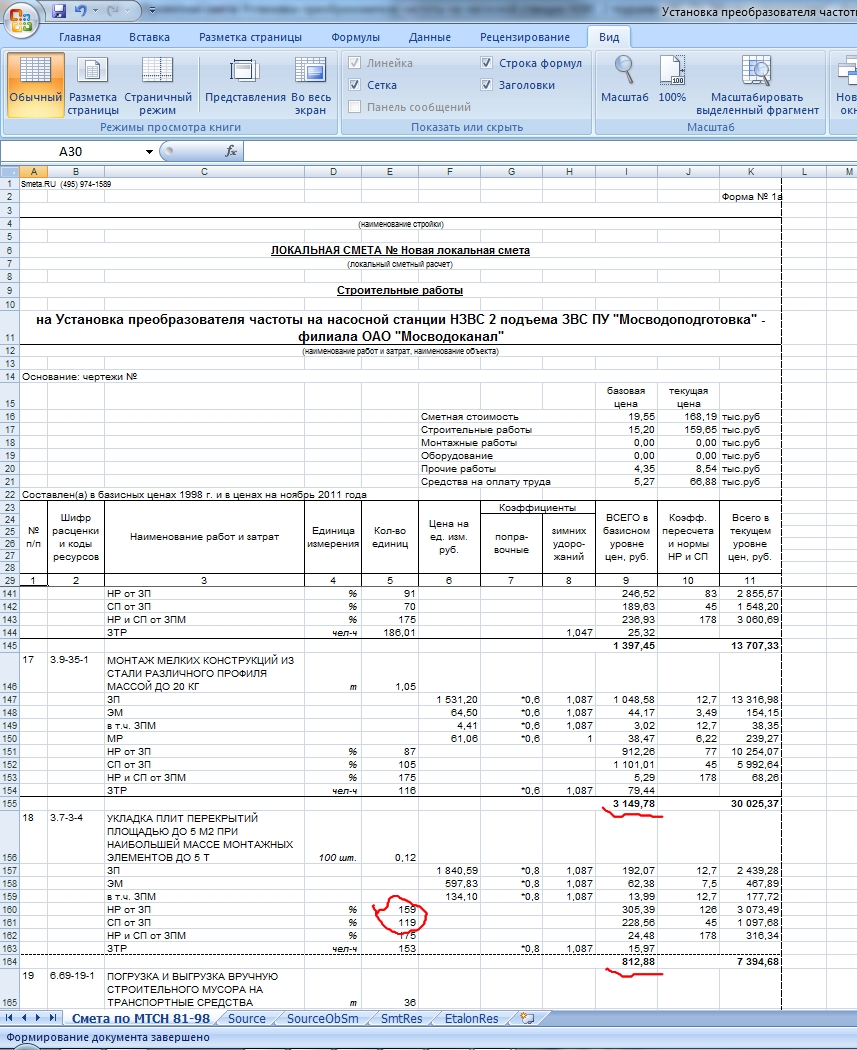Select column C header
Viewport: 857px width, 1050px height.
point(204,171)
